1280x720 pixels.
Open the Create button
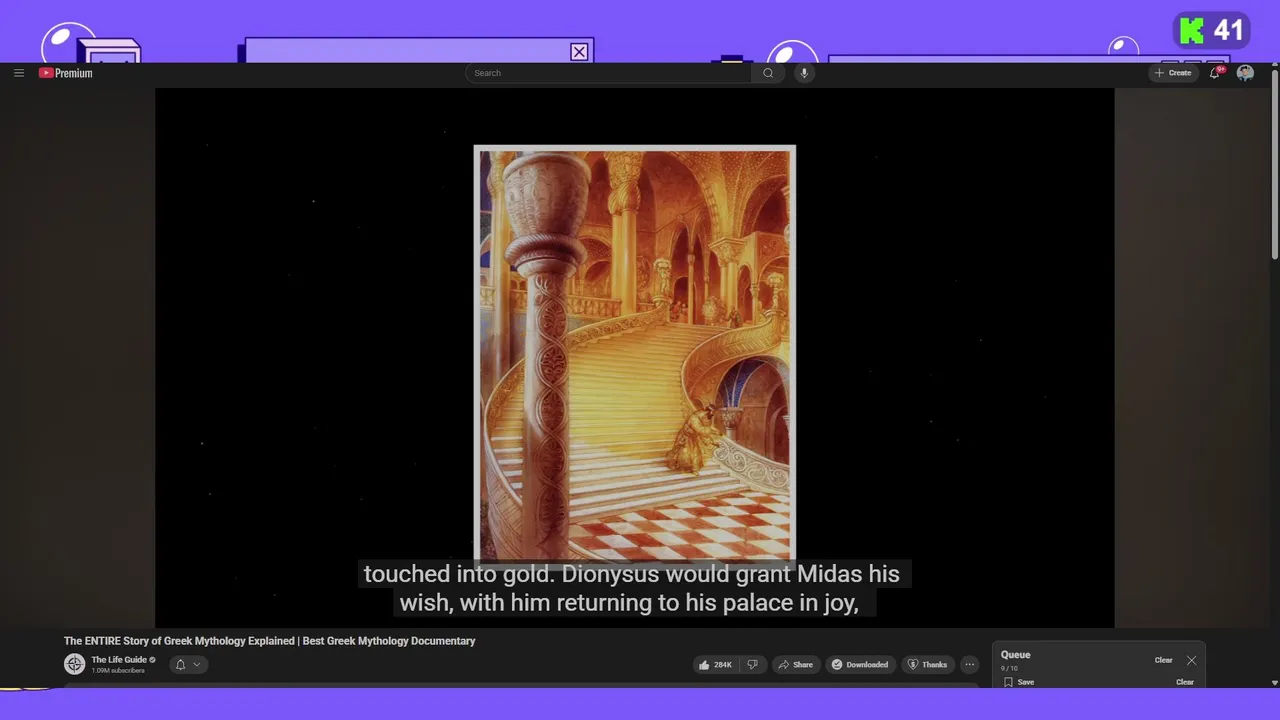click(1173, 73)
